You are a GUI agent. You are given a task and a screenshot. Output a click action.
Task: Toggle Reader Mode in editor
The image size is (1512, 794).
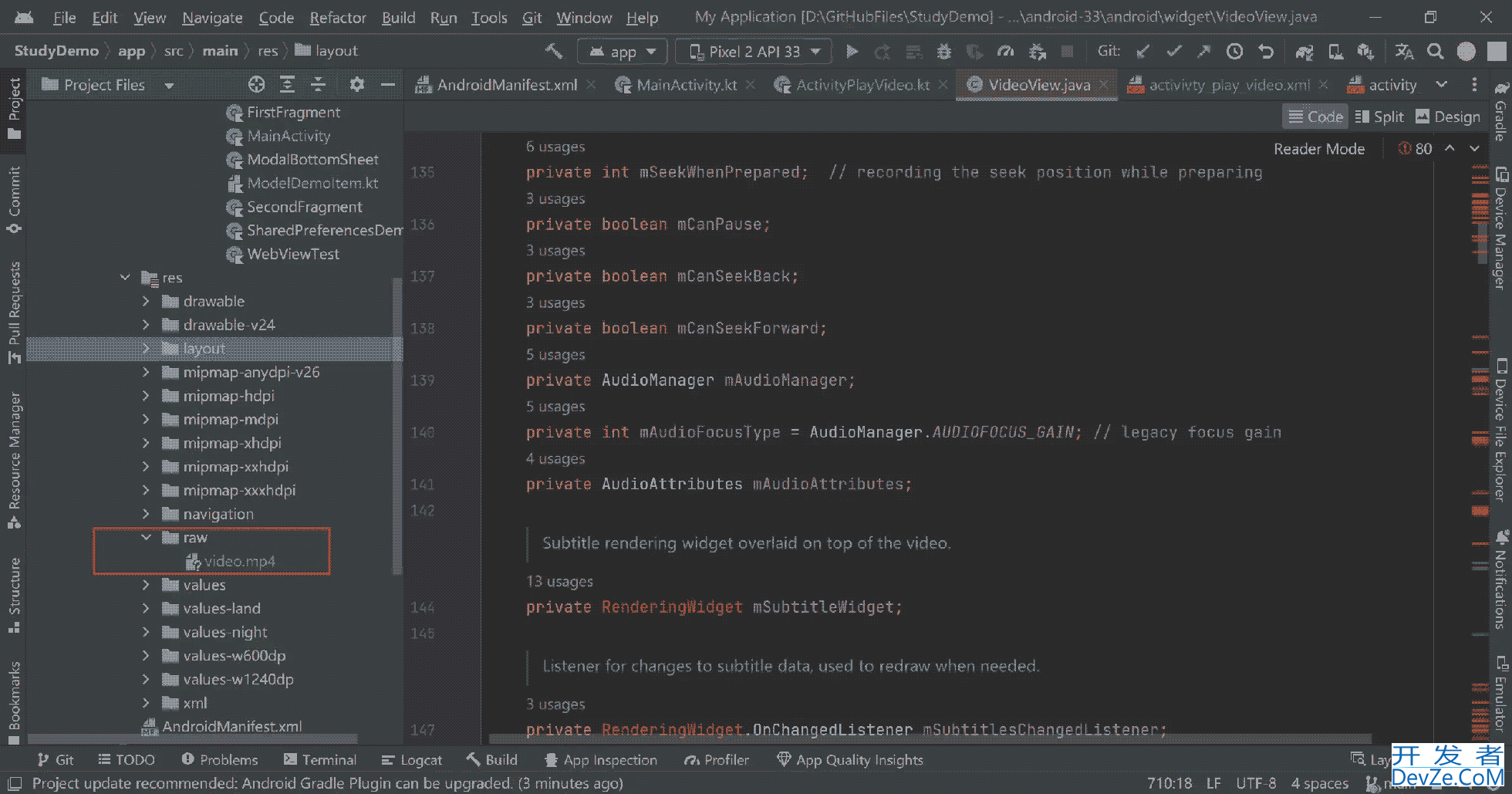[1319, 149]
